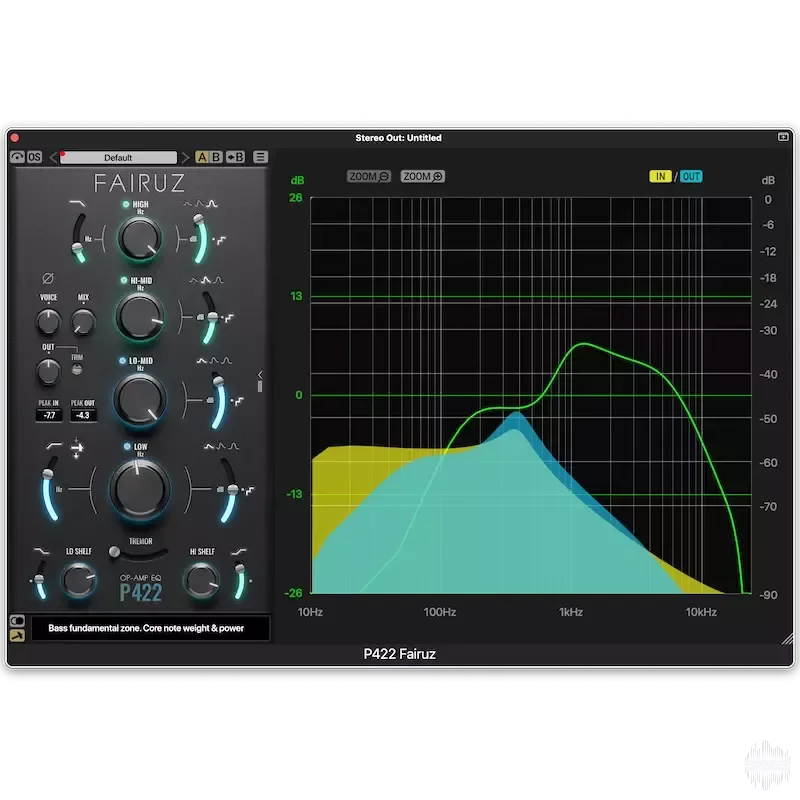Select narrow bell shape for LOW band

(x=233, y=446)
